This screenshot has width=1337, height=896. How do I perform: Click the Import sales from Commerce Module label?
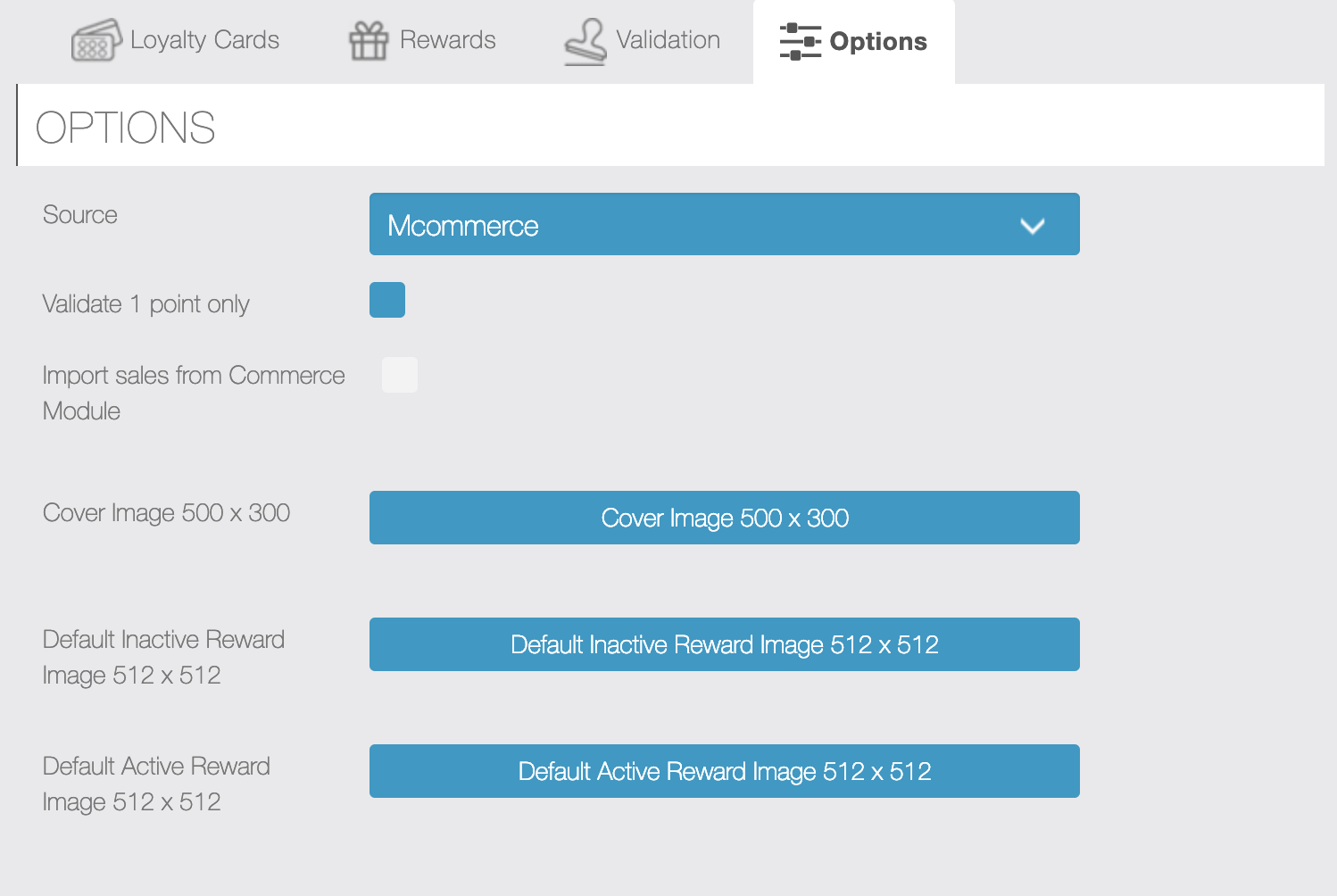[194, 393]
